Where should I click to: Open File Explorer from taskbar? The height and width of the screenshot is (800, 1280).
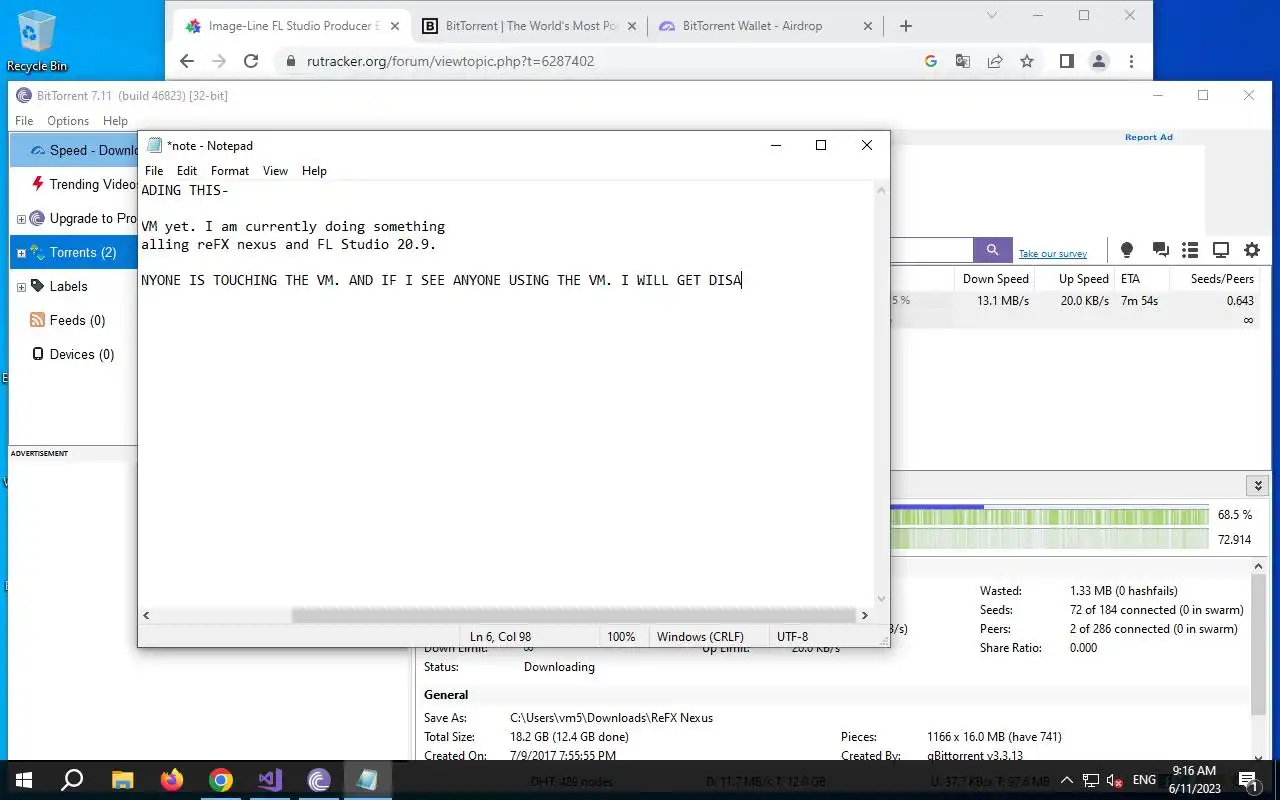tap(122, 780)
